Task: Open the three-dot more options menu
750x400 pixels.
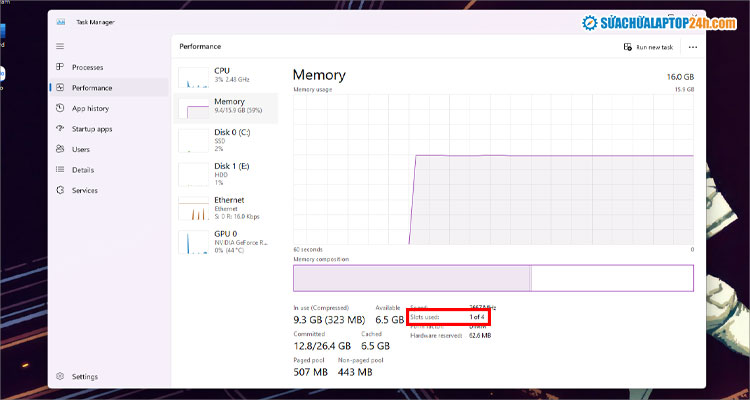Action: point(692,47)
